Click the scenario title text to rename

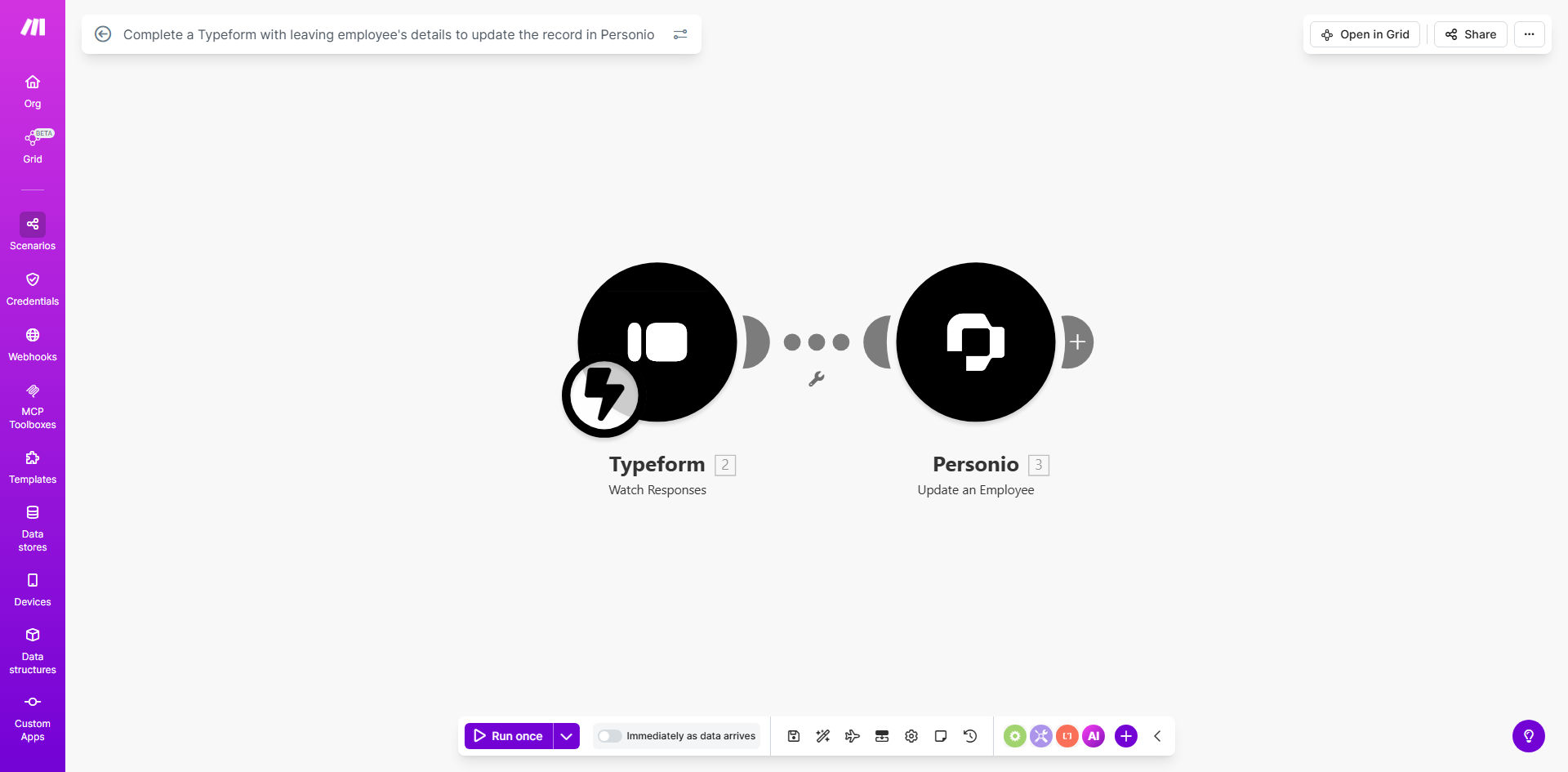tap(389, 34)
